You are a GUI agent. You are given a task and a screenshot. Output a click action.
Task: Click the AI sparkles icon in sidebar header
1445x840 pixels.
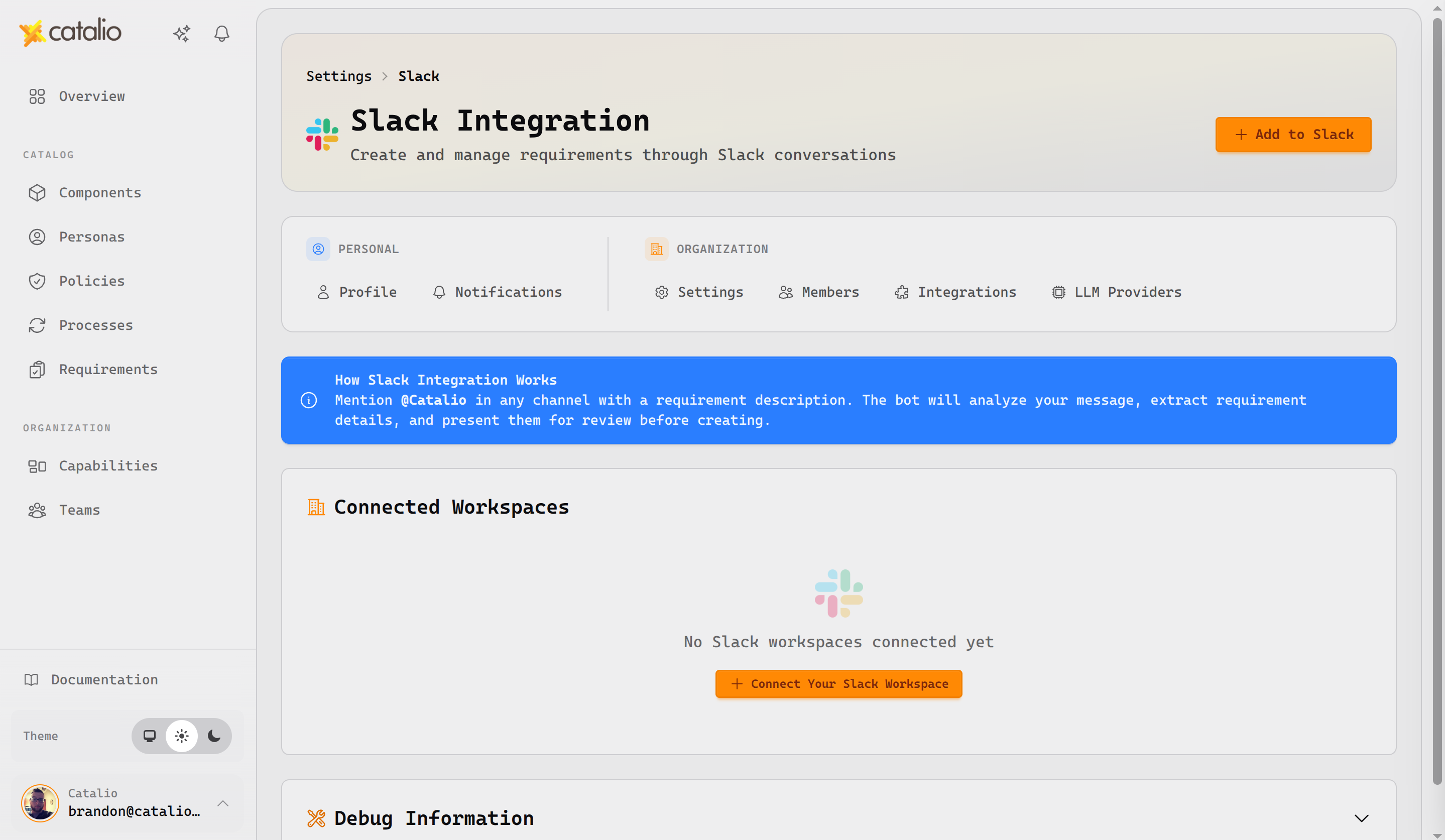pos(182,33)
